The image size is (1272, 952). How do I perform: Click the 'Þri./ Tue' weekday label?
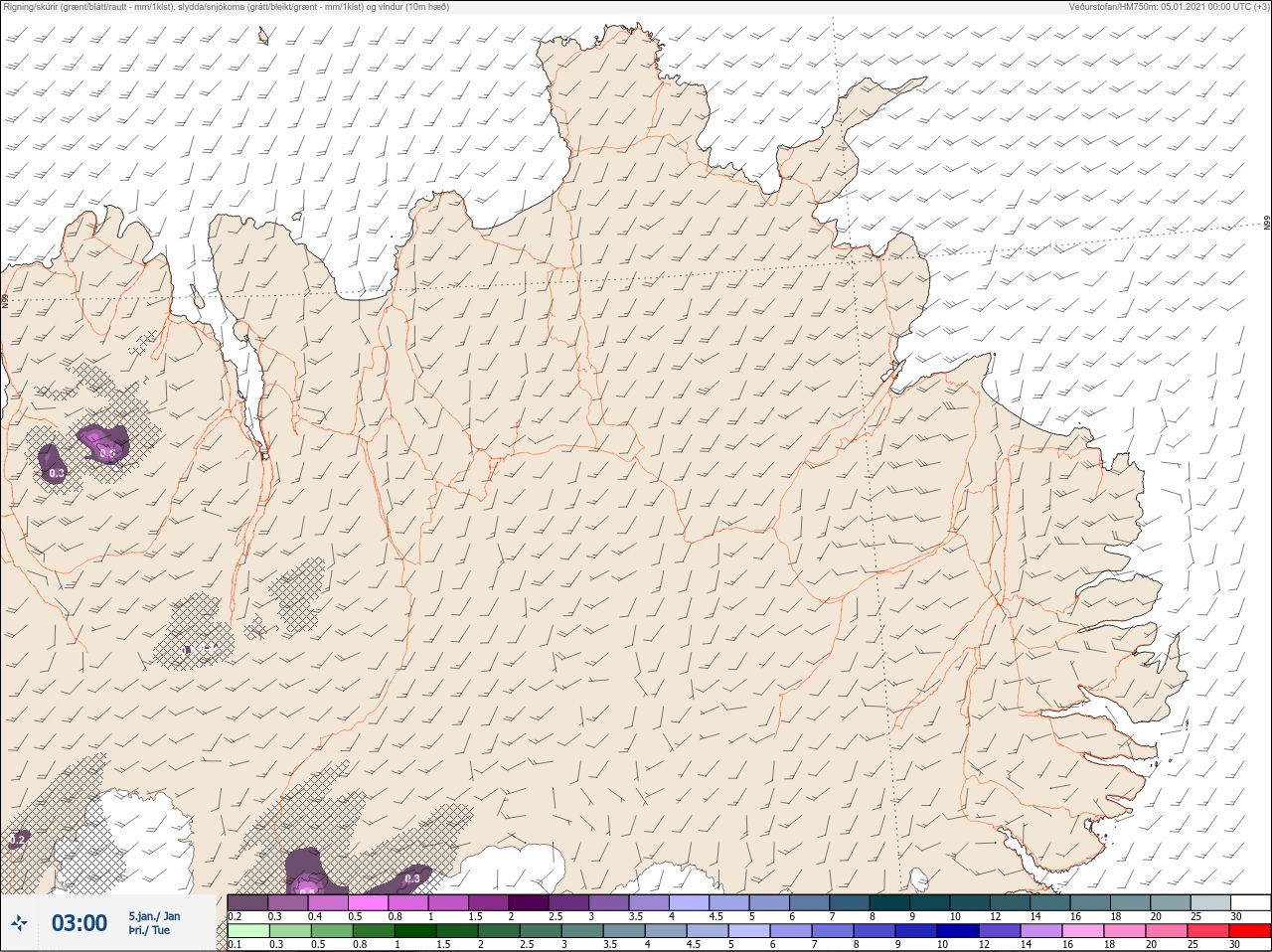(149, 931)
